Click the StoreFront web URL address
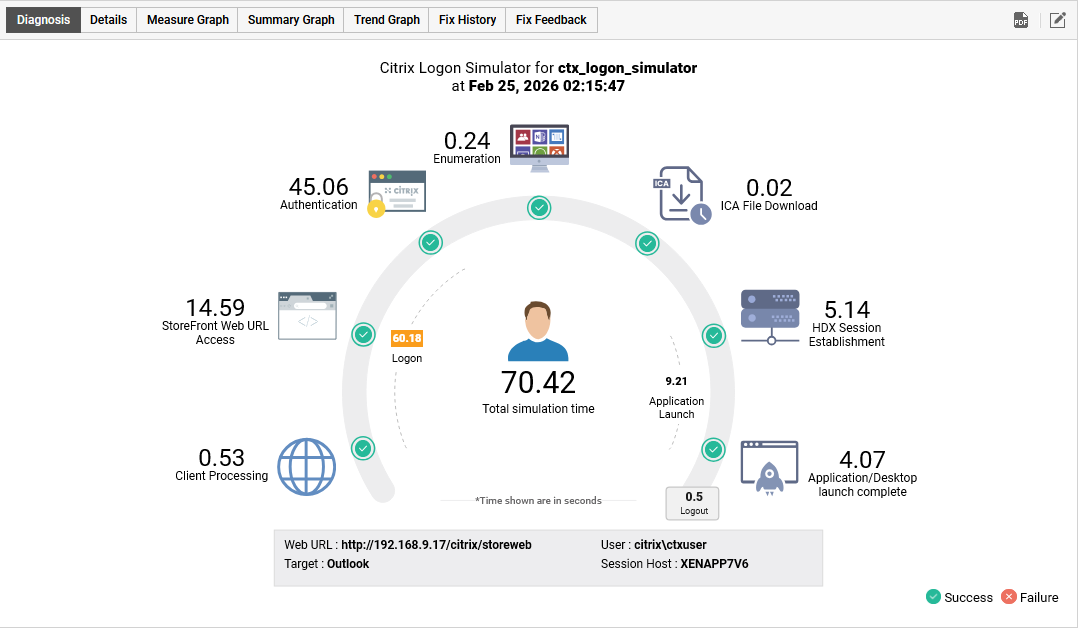 point(436,545)
